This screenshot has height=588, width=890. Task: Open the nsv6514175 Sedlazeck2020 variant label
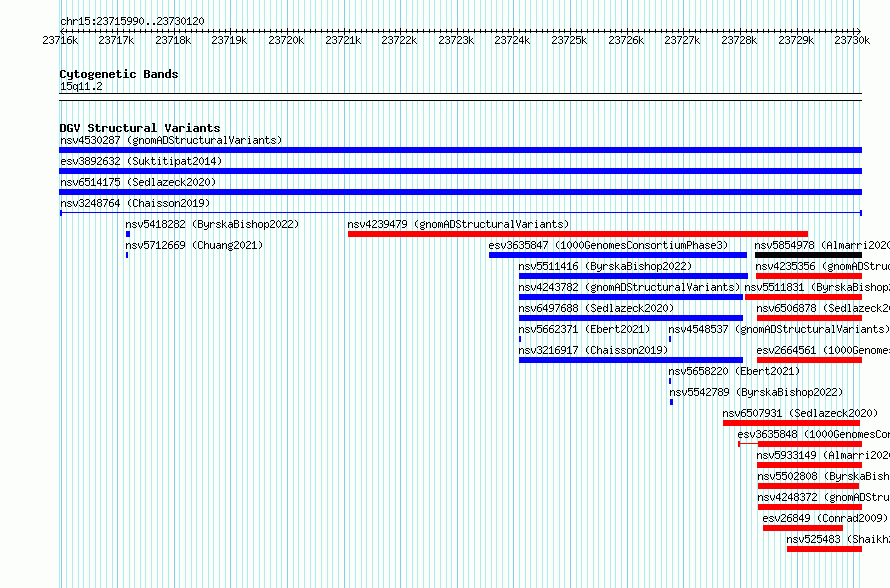point(138,182)
